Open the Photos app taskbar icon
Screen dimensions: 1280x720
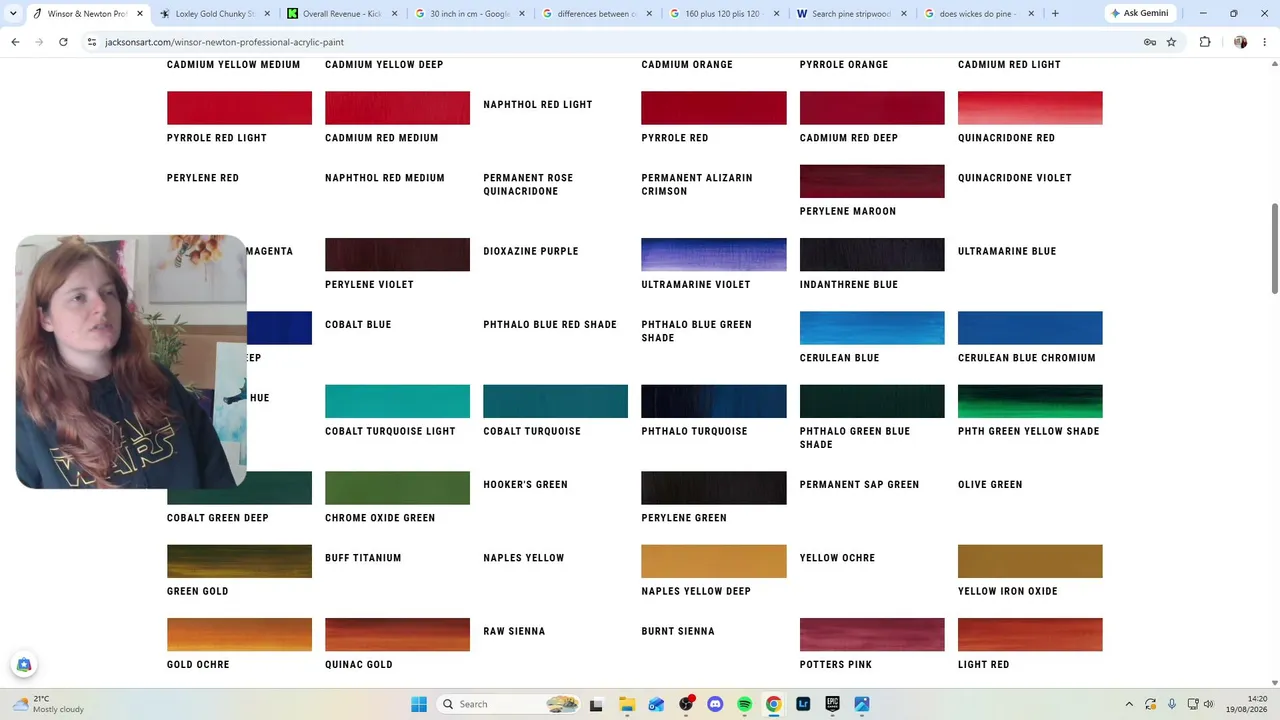pos(862,704)
